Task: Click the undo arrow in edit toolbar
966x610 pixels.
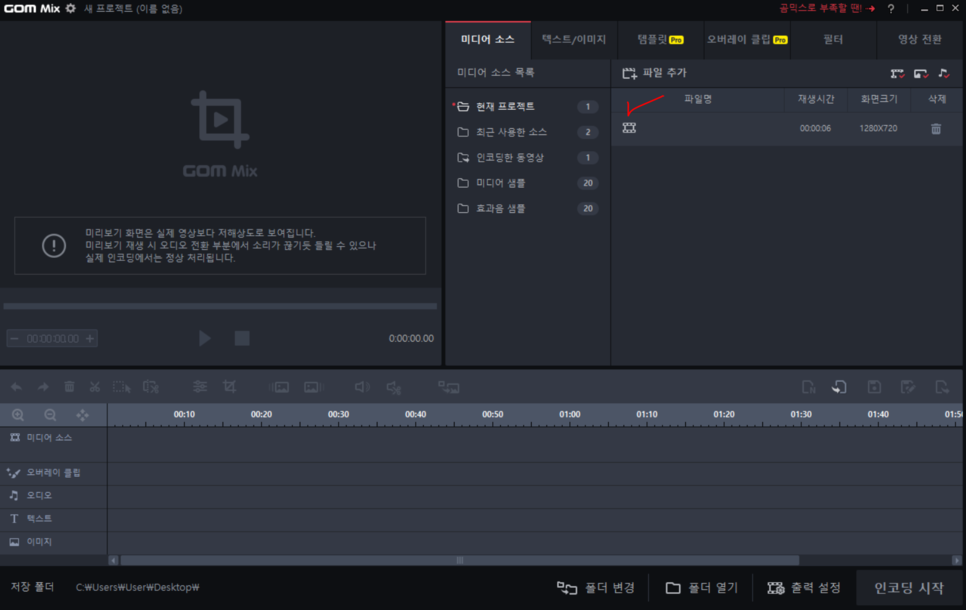Action: pyautogui.click(x=16, y=387)
